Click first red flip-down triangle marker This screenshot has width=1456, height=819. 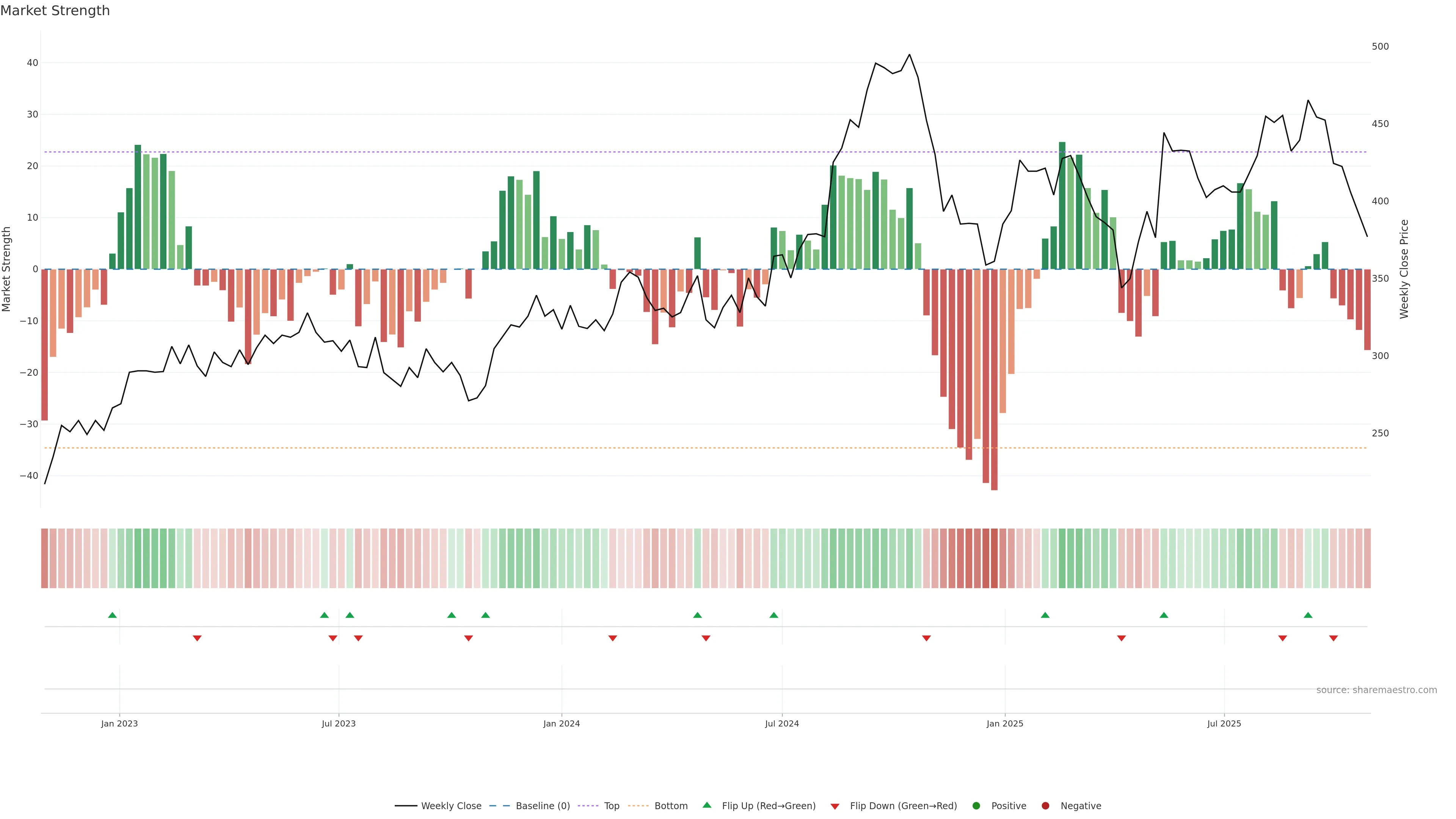click(197, 638)
